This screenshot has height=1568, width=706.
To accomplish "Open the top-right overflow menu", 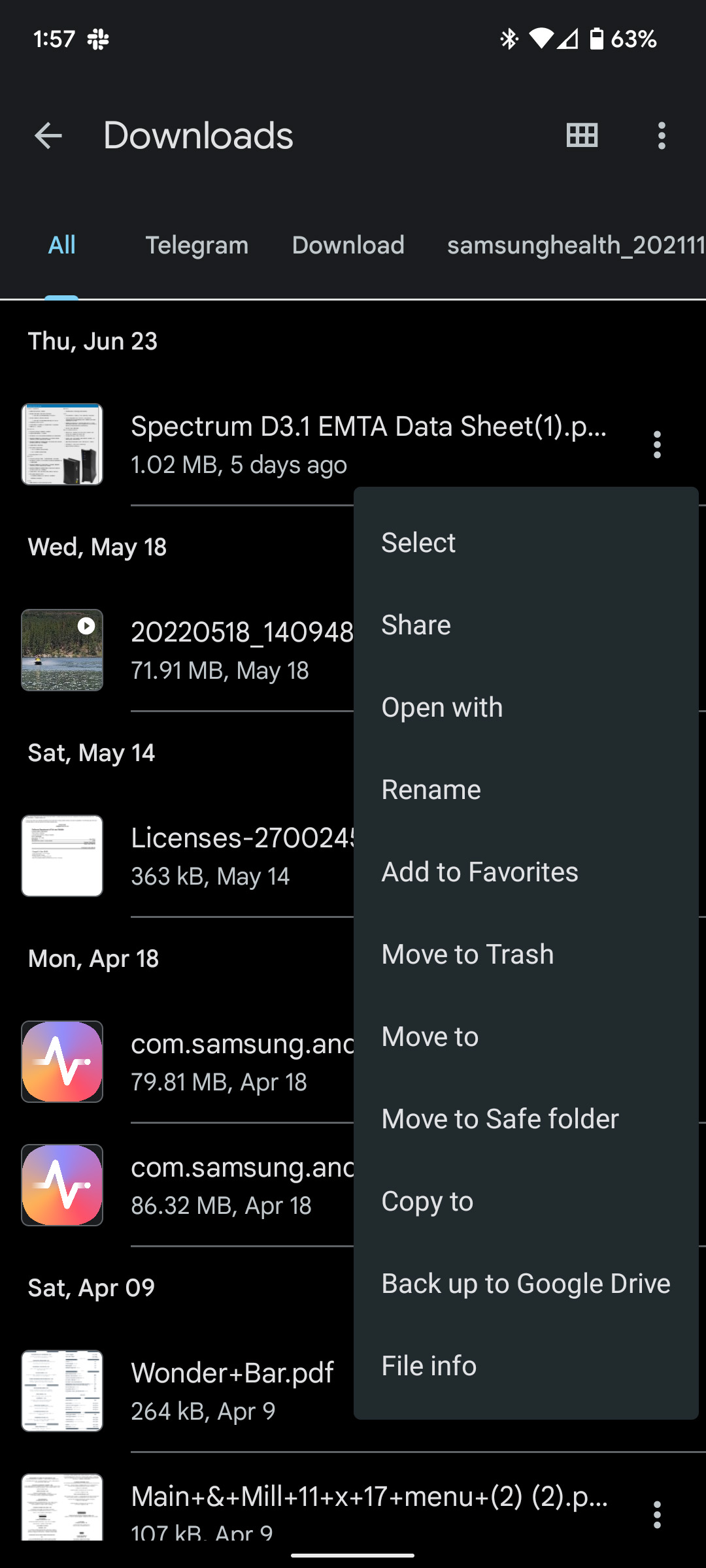I will [662, 136].
